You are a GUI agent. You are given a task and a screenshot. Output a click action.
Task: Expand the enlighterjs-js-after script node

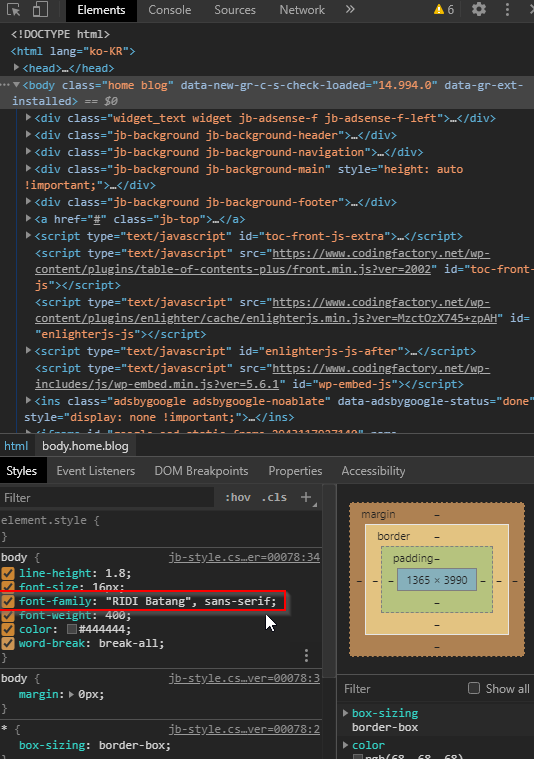point(29,350)
